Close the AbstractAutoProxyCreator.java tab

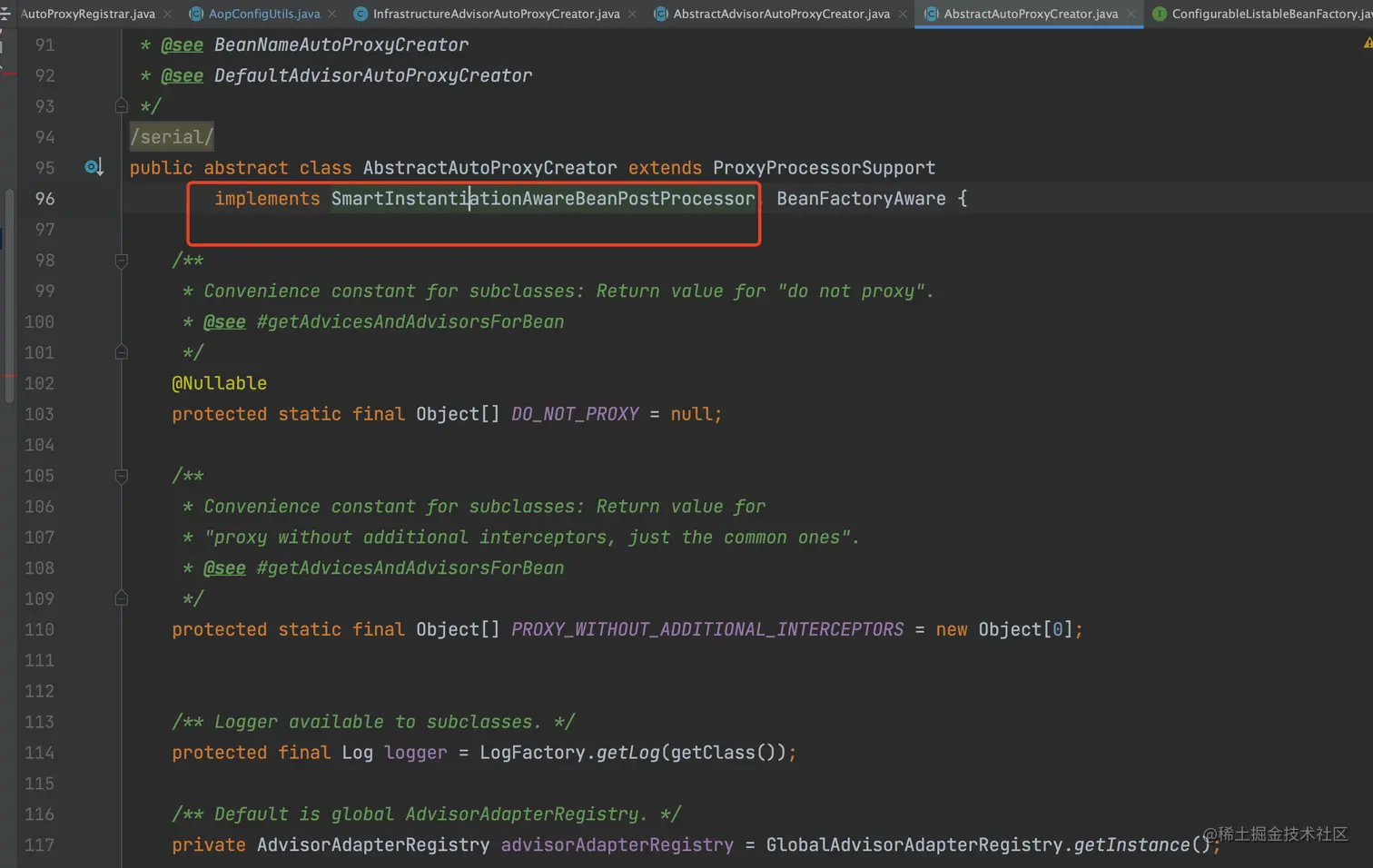click(x=1131, y=14)
